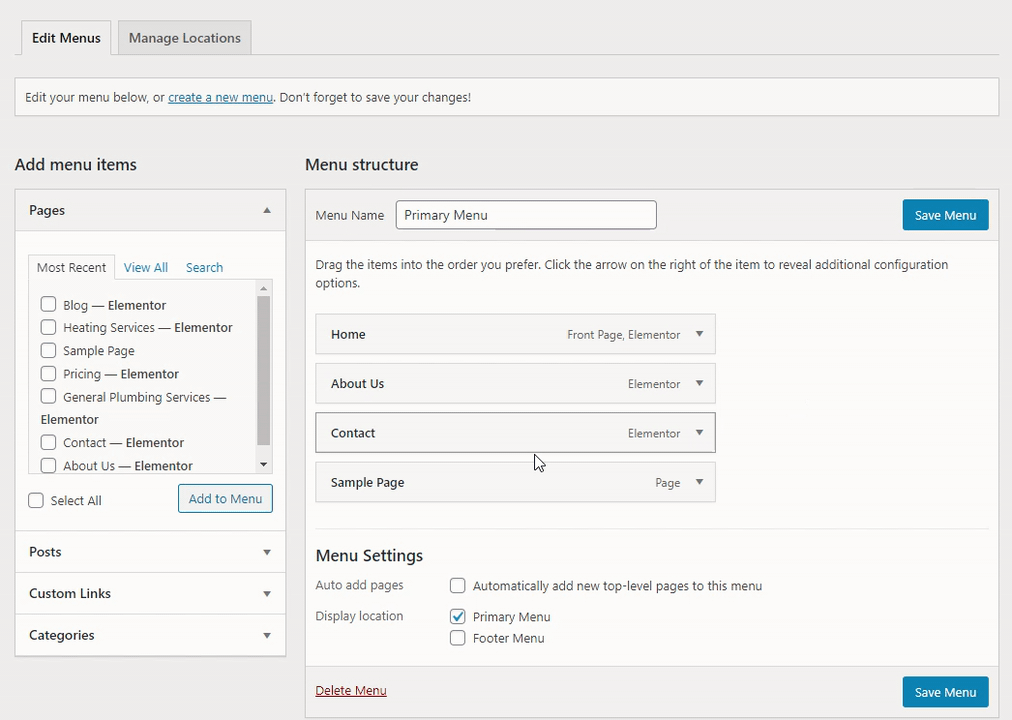Click the Home menu item title

tap(349, 334)
